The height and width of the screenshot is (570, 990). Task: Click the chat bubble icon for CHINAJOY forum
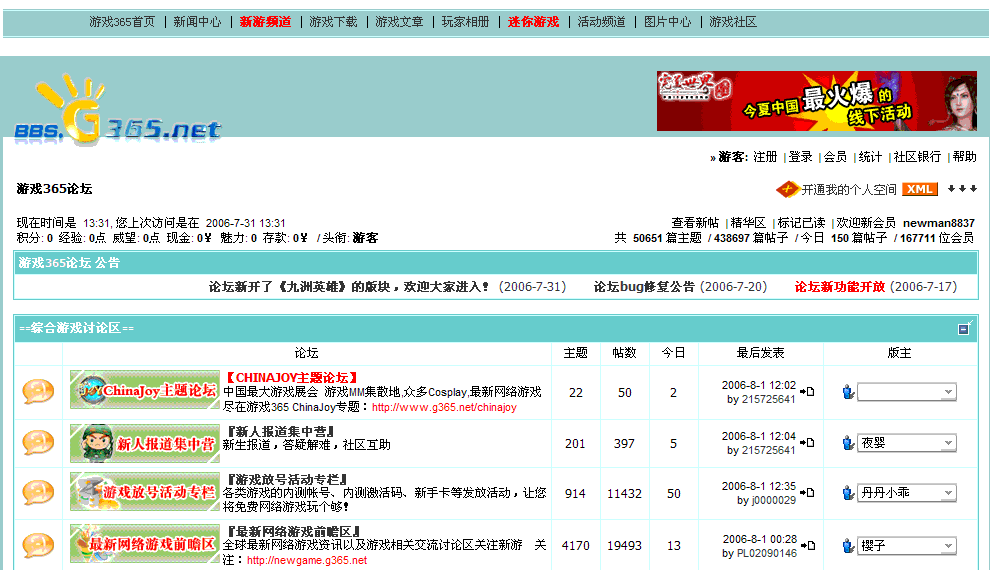38,392
